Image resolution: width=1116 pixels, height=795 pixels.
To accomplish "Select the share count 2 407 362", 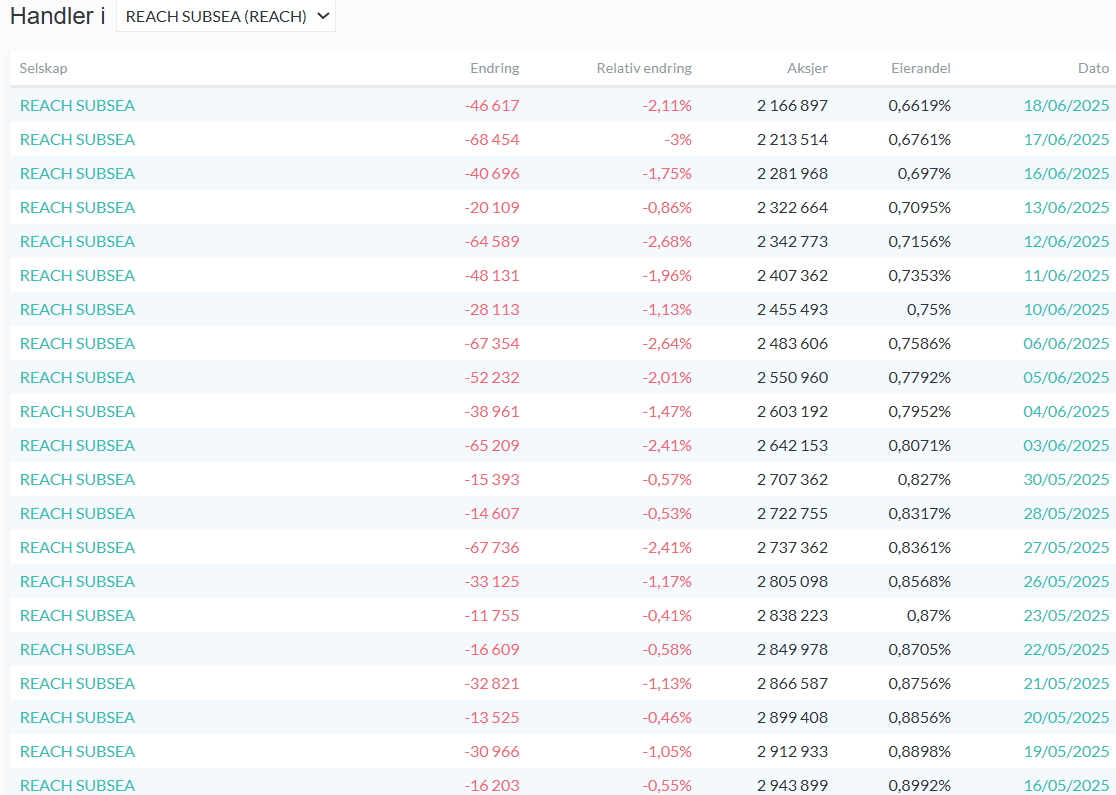I will click(792, 275).
